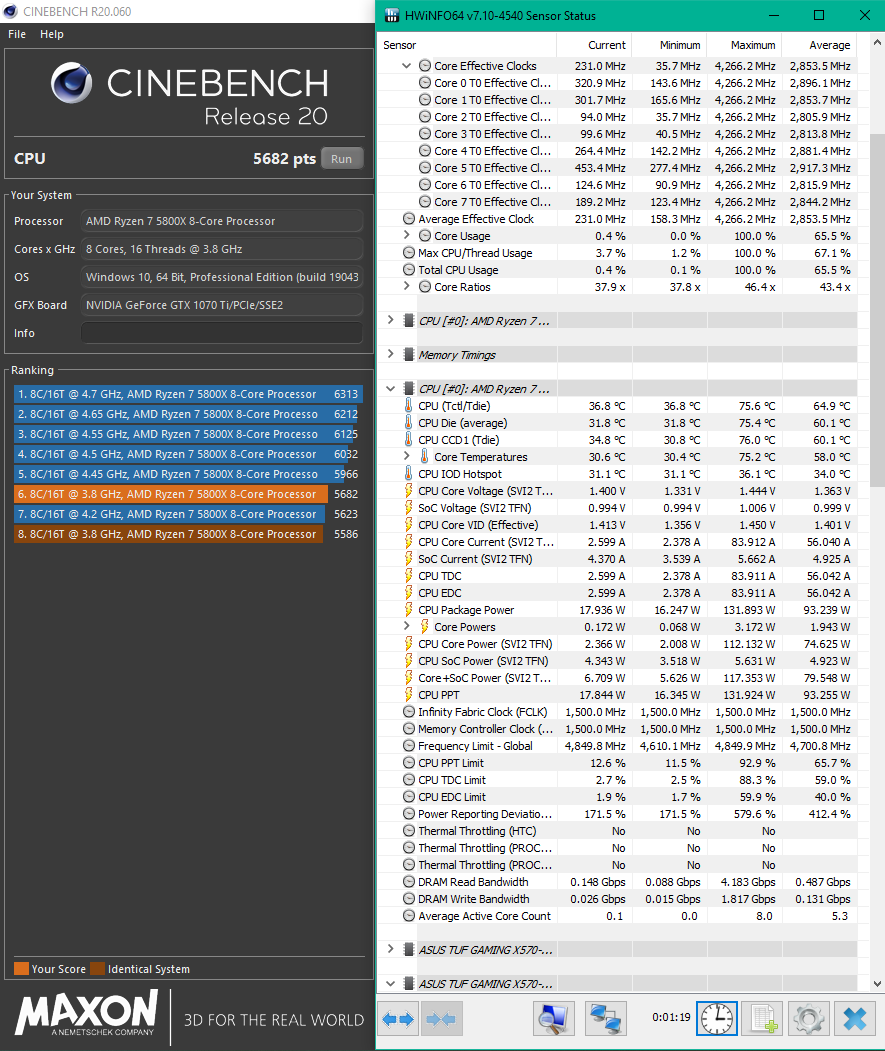The height and width of the screenshot is (1051, 885).
Task: Click the Processor field showing AMD Ryzen 7 5800X
Action: tap(222, 221)
